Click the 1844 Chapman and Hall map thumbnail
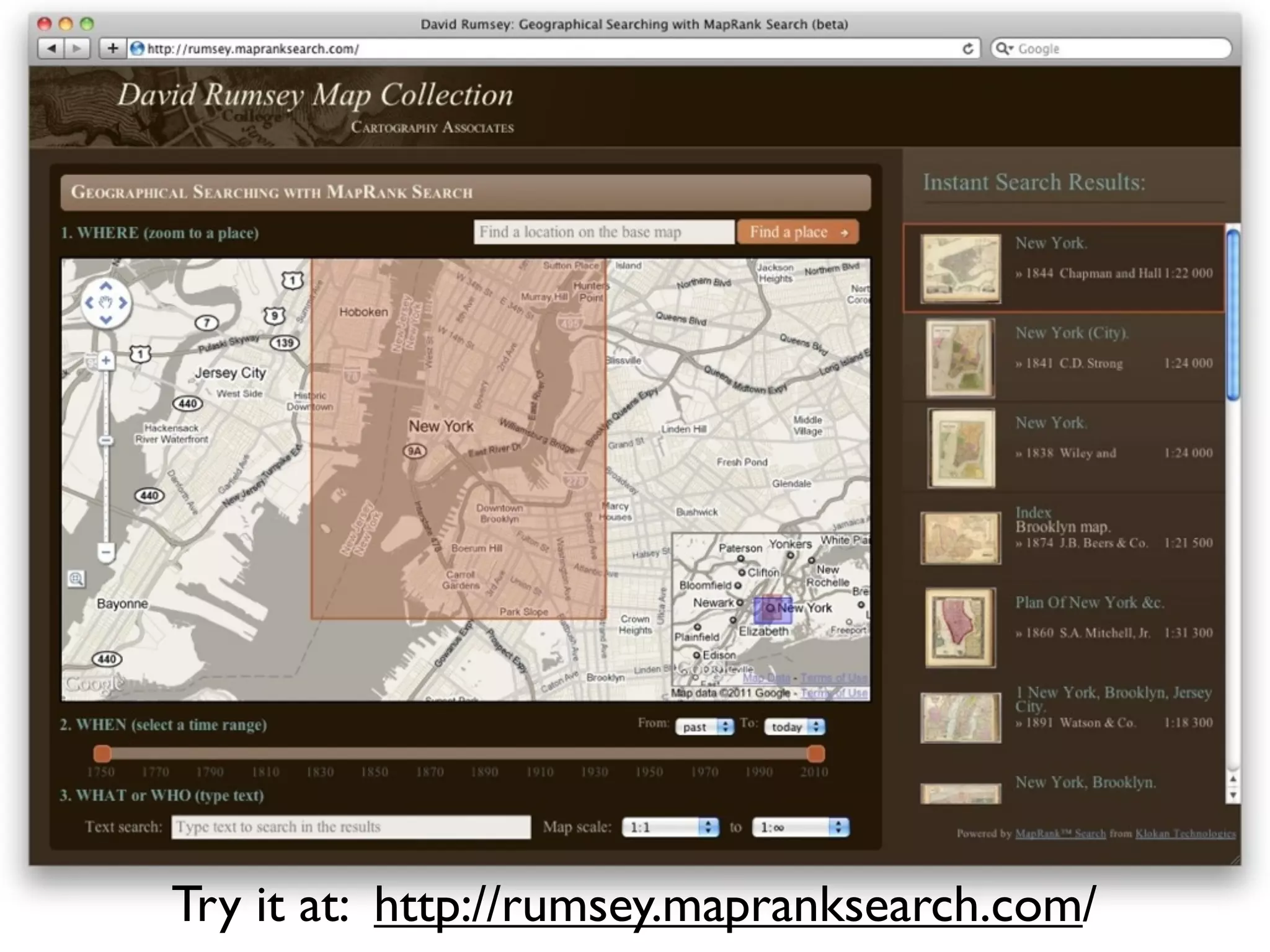The width and height of the screenshot is (1270, 952). (961, 268)
